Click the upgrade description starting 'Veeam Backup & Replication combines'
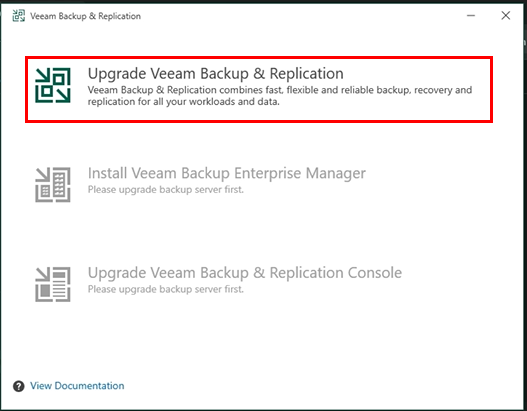This screenshot has height=411, width=527. coord(280,96)
